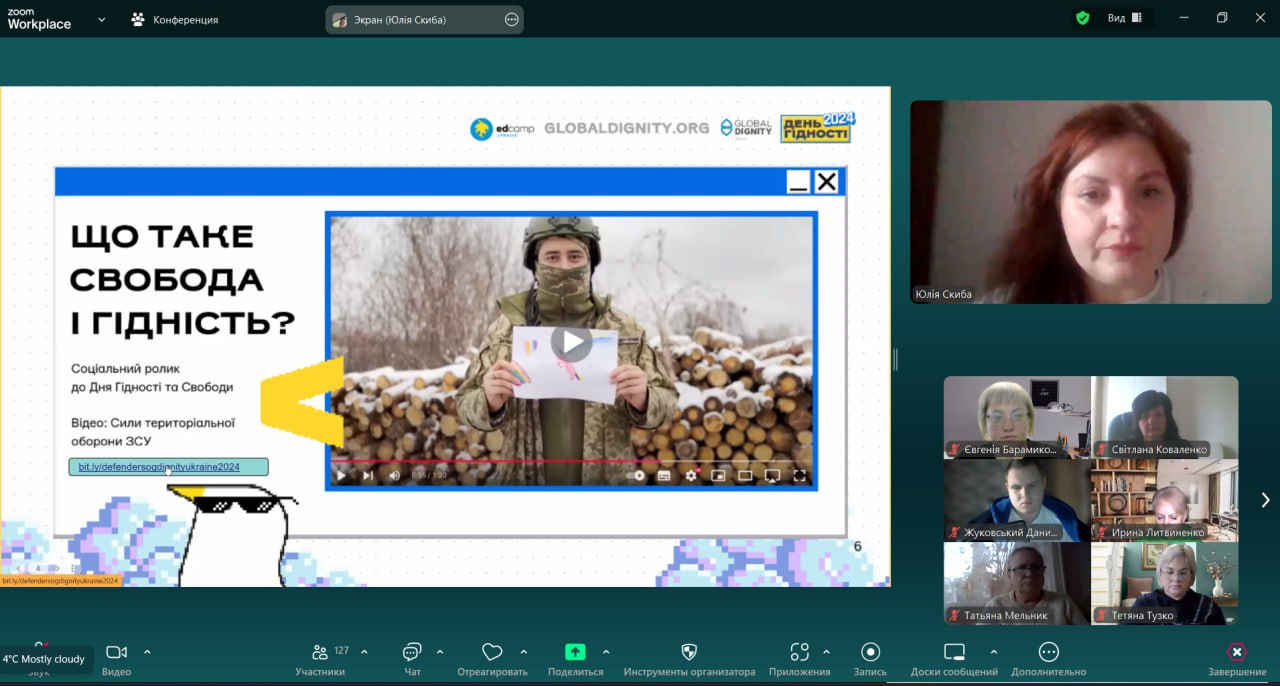Viewport: 1280px width, 686px height.
Task: Expand the Отреагировать options arrow
Action: pyautogui.click(x=522, y=652)
